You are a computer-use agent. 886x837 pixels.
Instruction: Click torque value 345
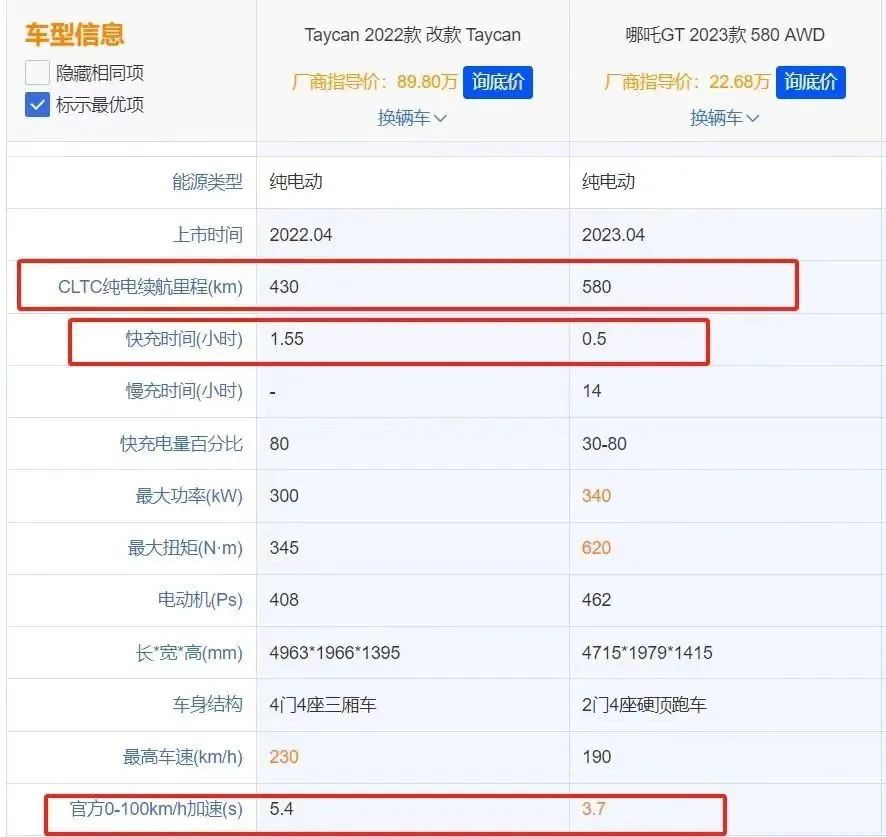click(x=284, y=548)
